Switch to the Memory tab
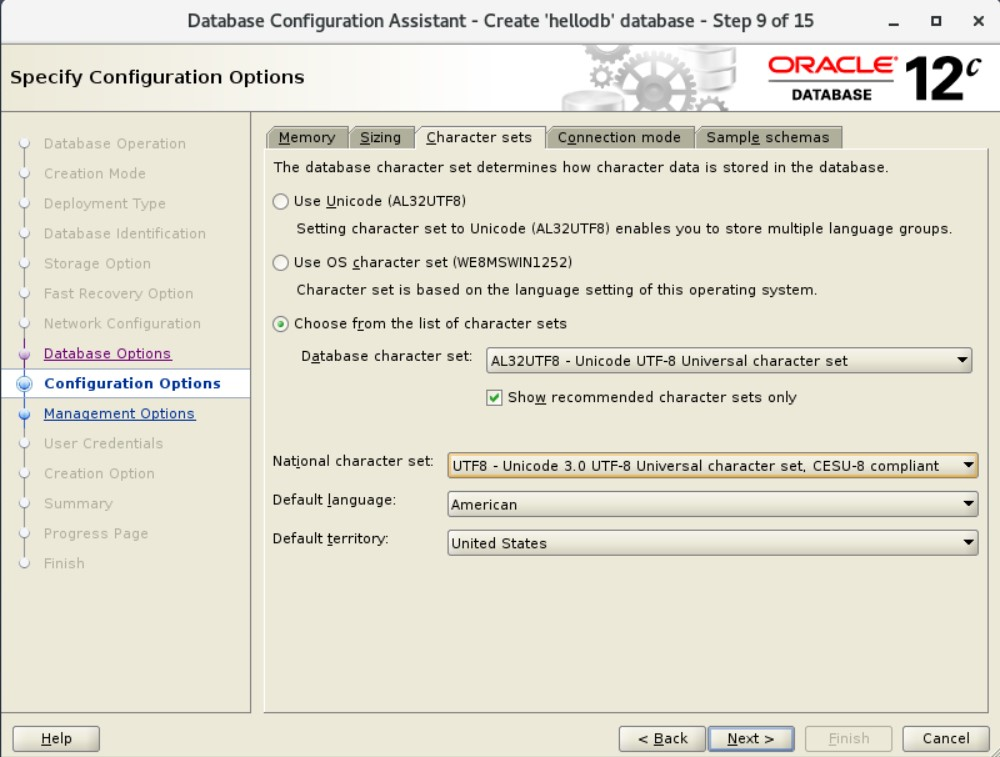 click(307, 137)
